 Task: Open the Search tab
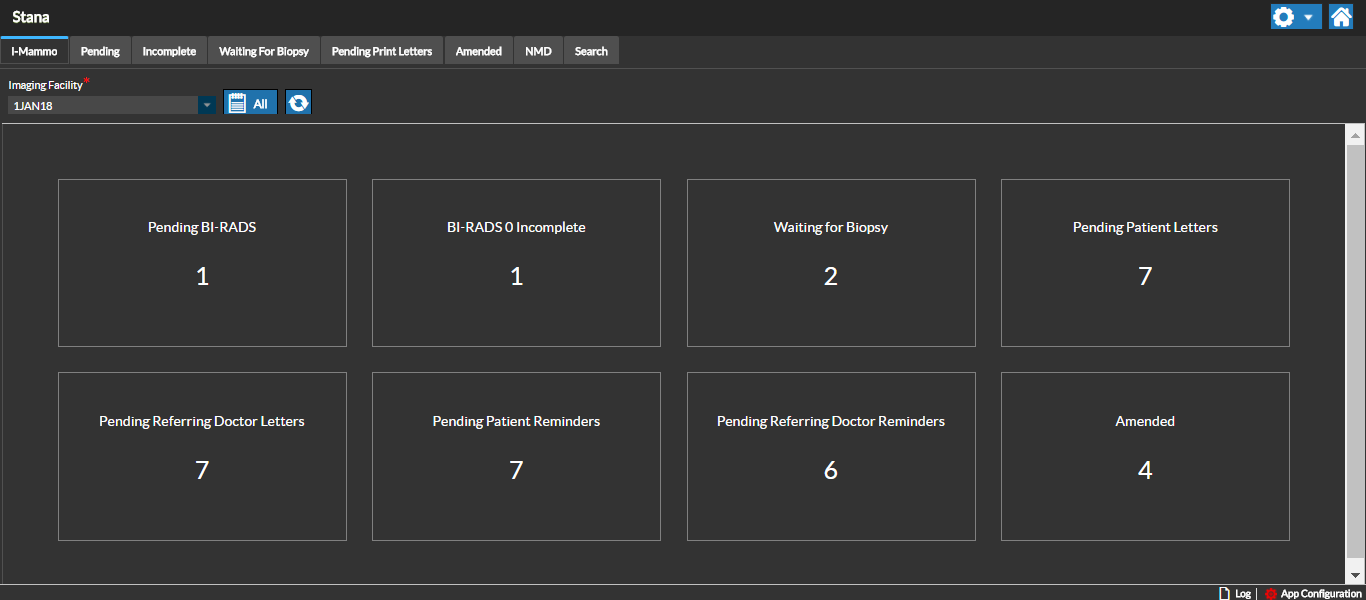[x=591, y=51]
